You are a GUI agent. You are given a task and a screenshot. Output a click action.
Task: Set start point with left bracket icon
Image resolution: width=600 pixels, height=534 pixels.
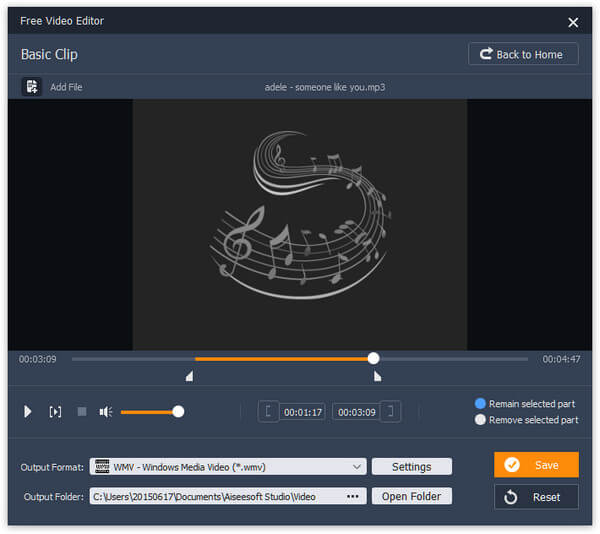(x=268, y=412)
